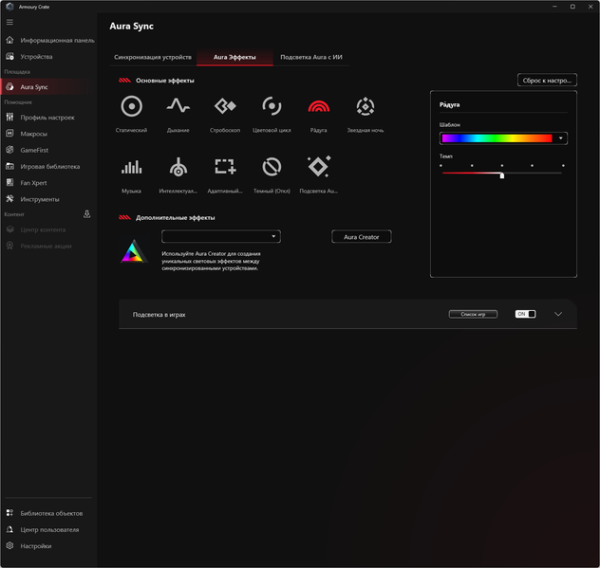Open Центр контента in sidebar
Image resolution: width=600 pixels, height=568 pixels.
(x=49, y=230)
